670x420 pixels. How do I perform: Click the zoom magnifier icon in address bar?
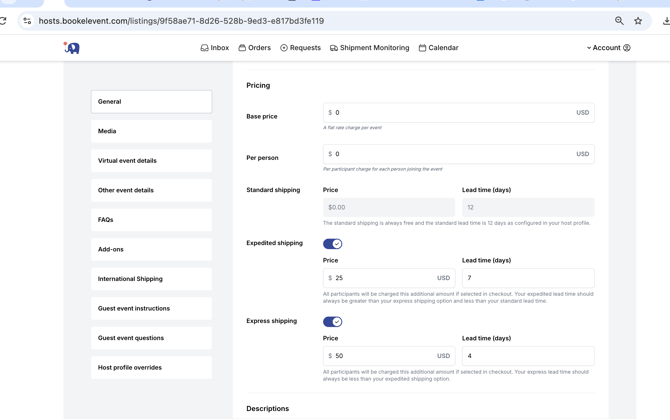[x=619, y=21]
